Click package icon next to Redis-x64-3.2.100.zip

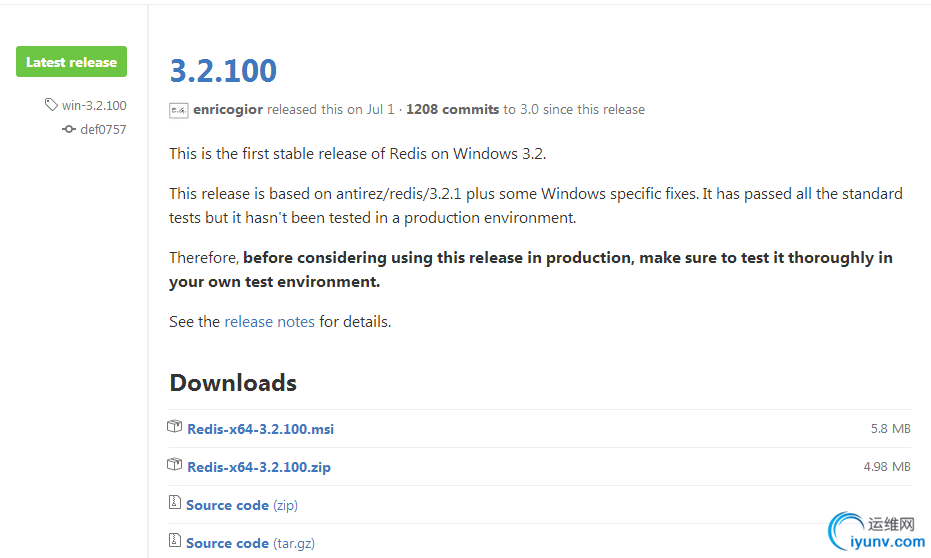click(175, 464)
